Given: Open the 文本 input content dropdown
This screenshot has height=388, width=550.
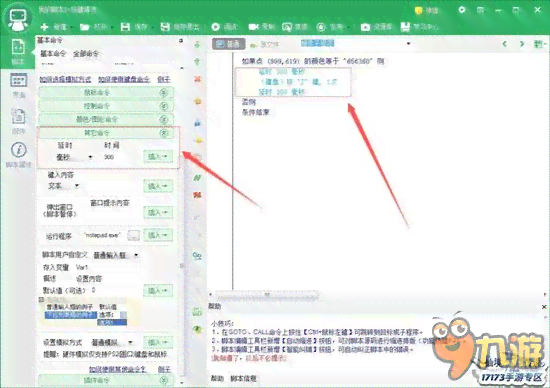Looking at the screenshot, I should (x=63, y=186).
